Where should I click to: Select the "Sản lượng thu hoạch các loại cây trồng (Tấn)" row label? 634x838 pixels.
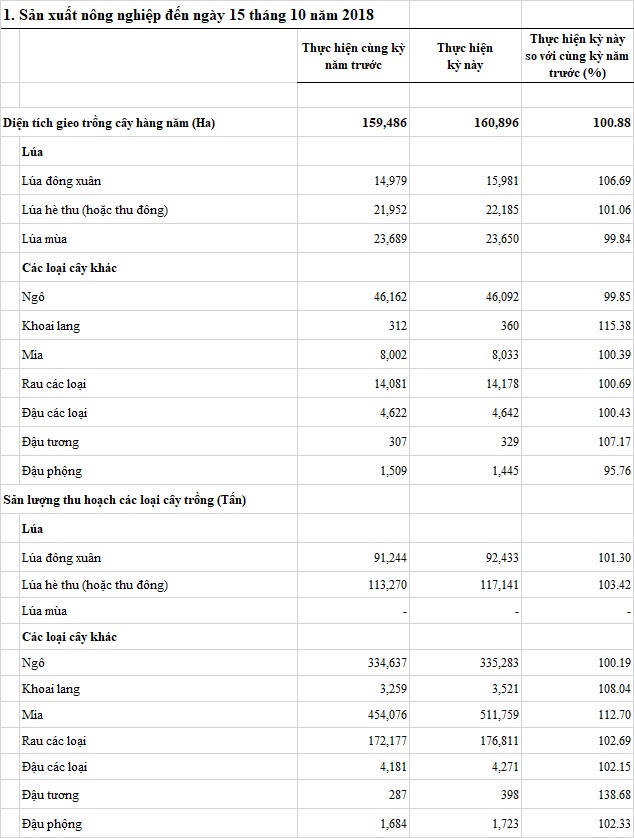tap(125, 500)
